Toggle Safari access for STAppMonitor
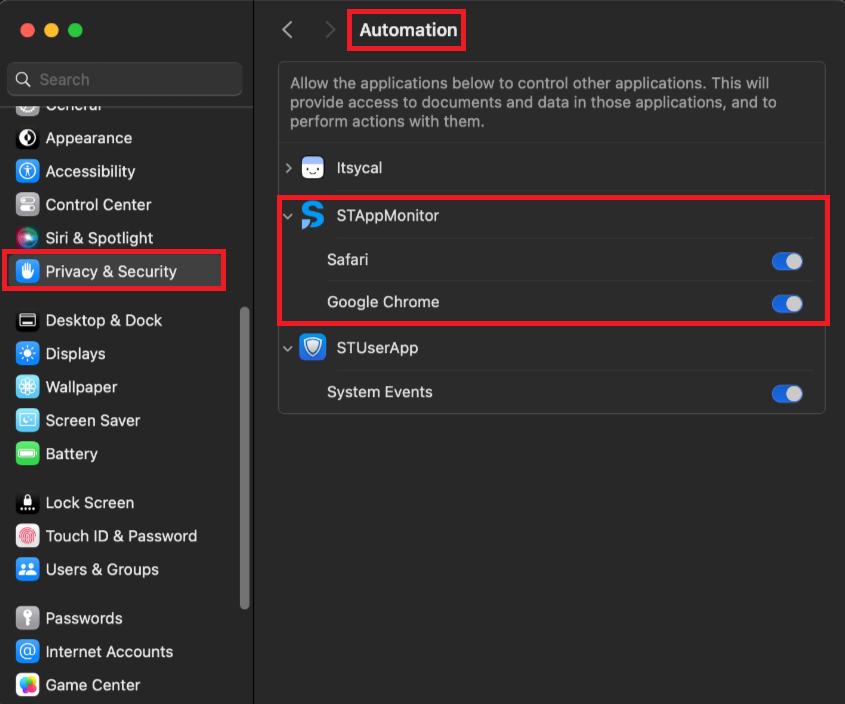The width and height of the screenshot is (845, 704). (x=787, y=261)
